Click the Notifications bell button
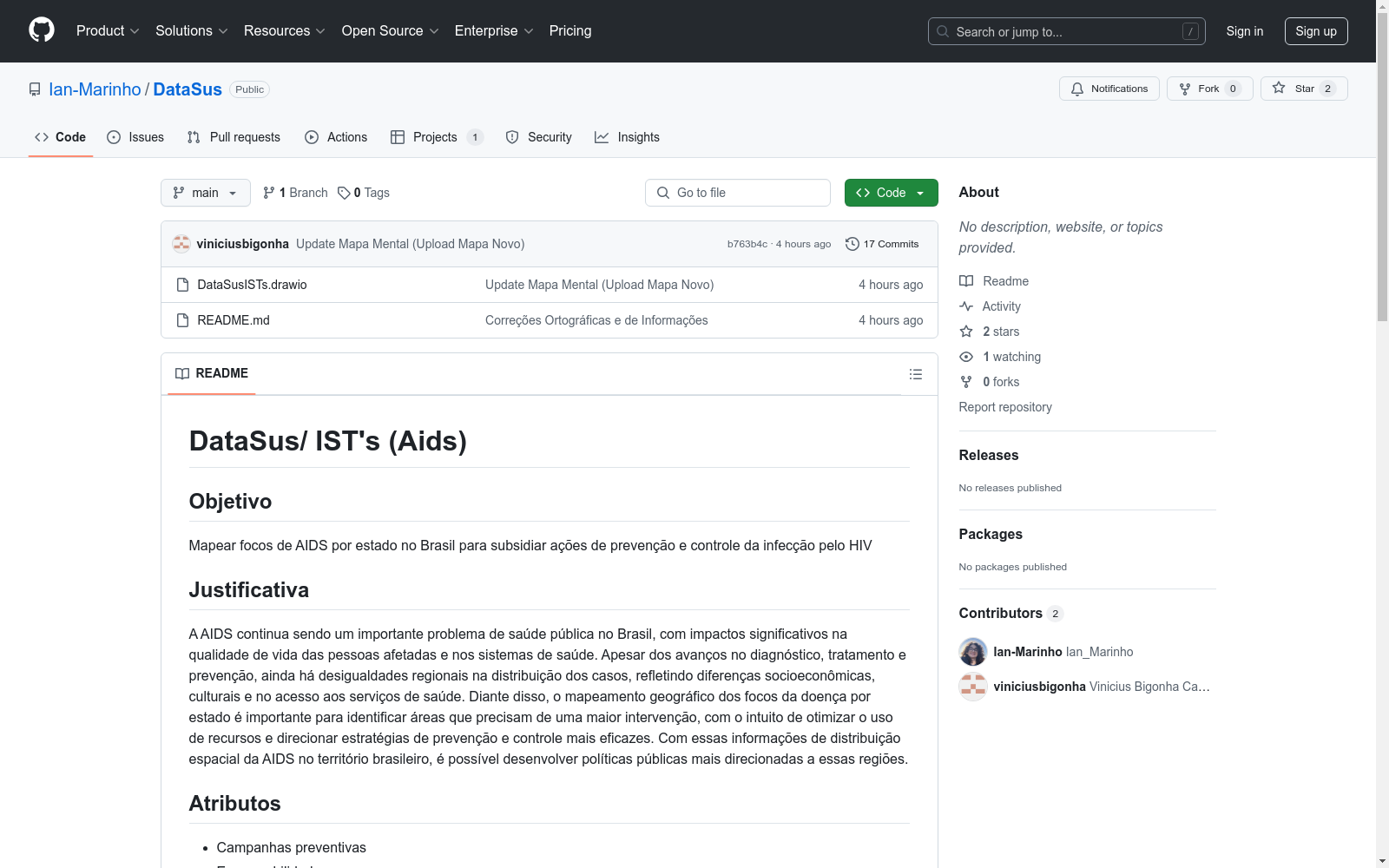1389x868 pixels. pos(1109,89)
